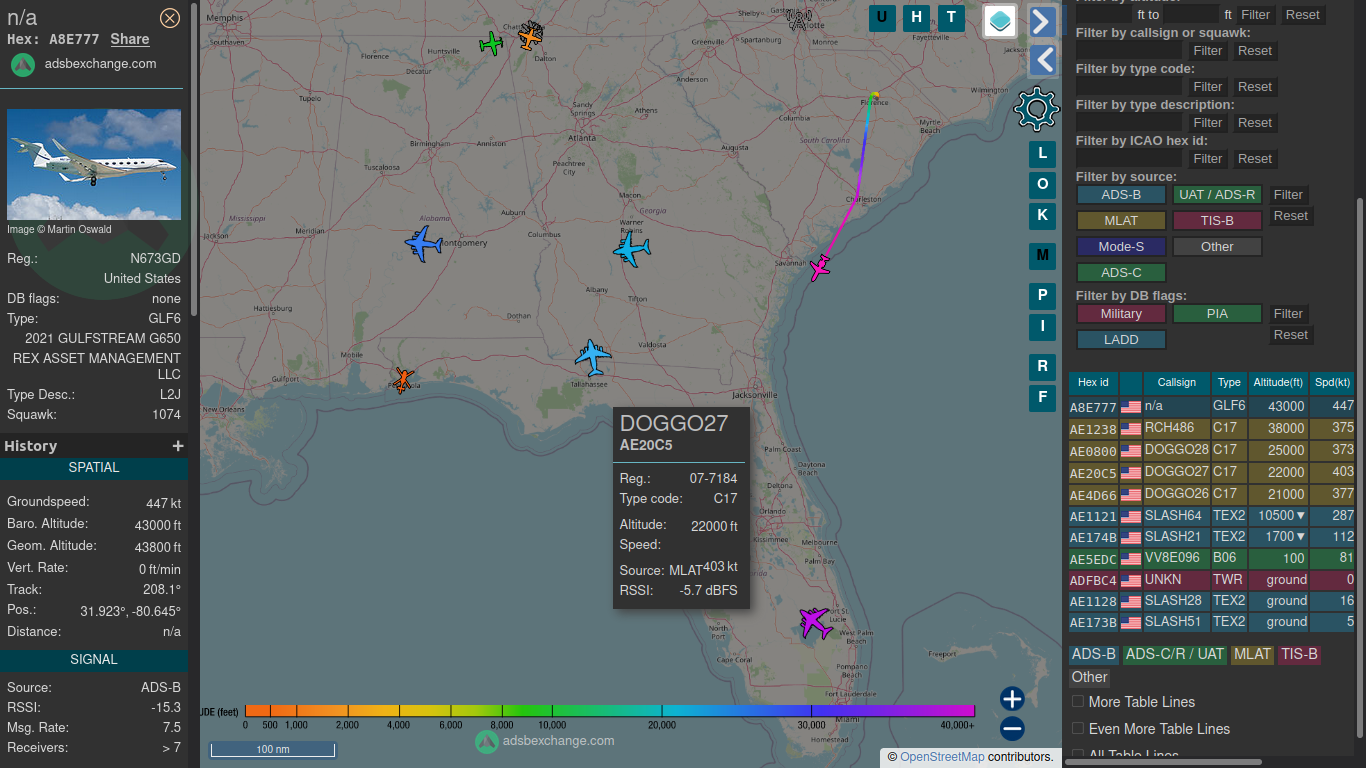Toggle the ADS-B source filter

(x=1121, y=195)
